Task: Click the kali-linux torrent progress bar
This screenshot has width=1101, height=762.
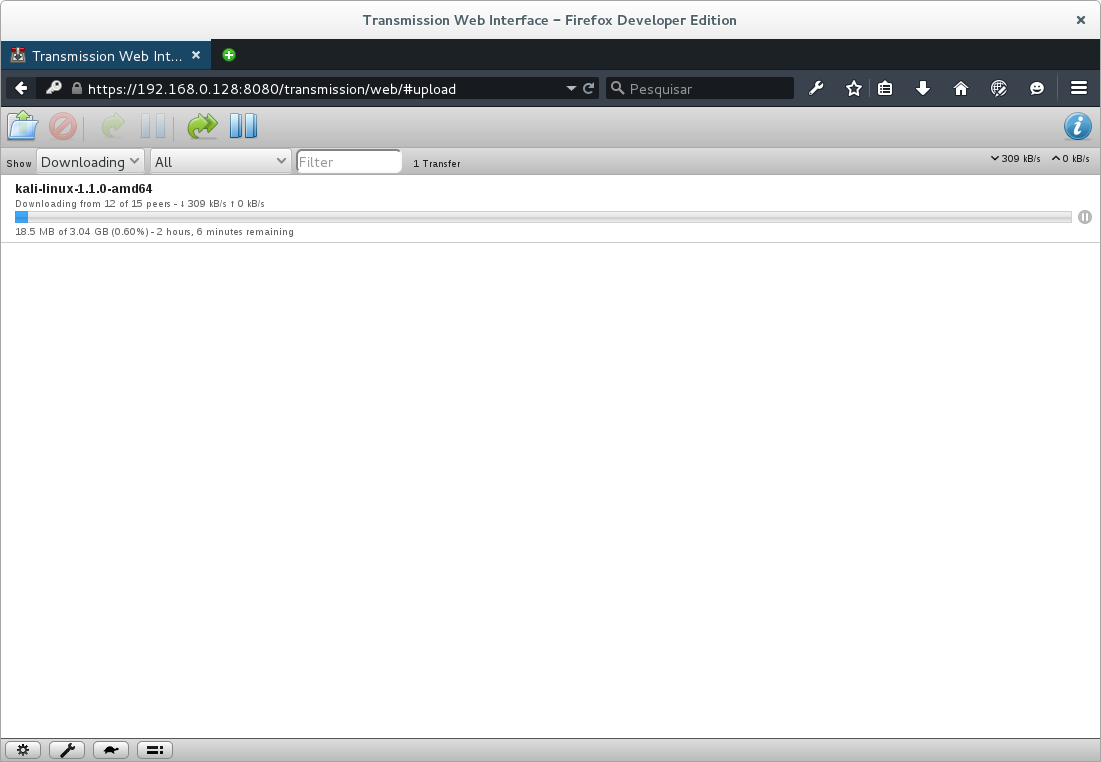Action: [x=543, y=217]
